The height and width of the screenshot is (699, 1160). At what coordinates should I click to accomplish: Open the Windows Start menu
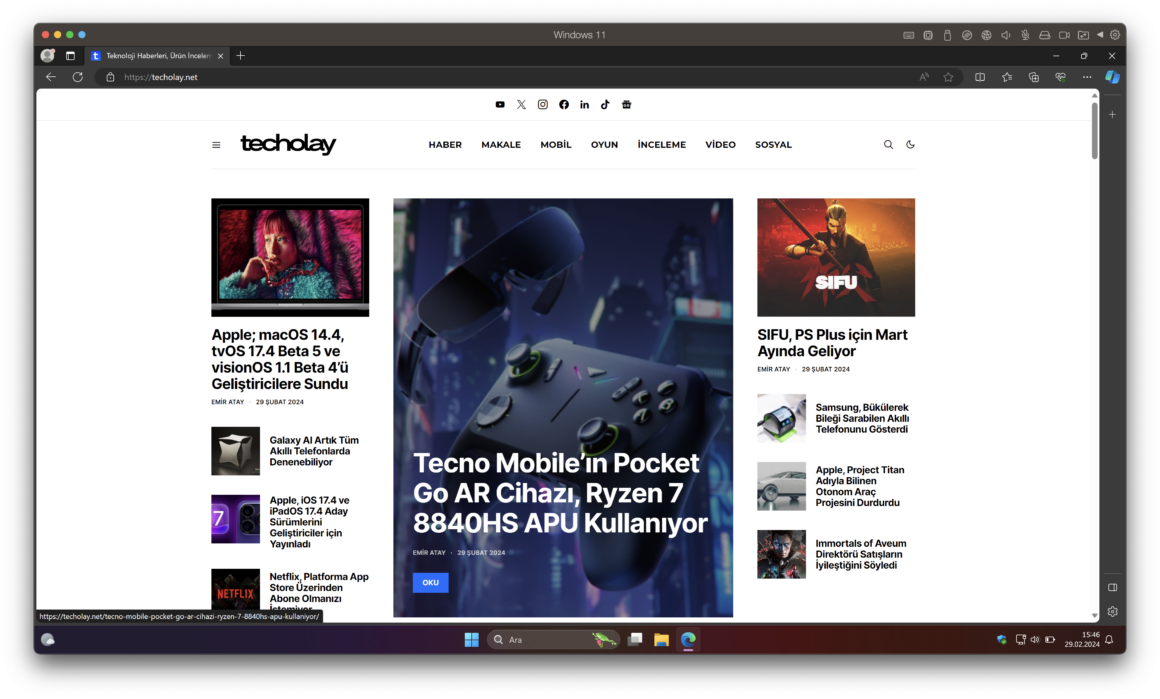click(x=471, y=640)
